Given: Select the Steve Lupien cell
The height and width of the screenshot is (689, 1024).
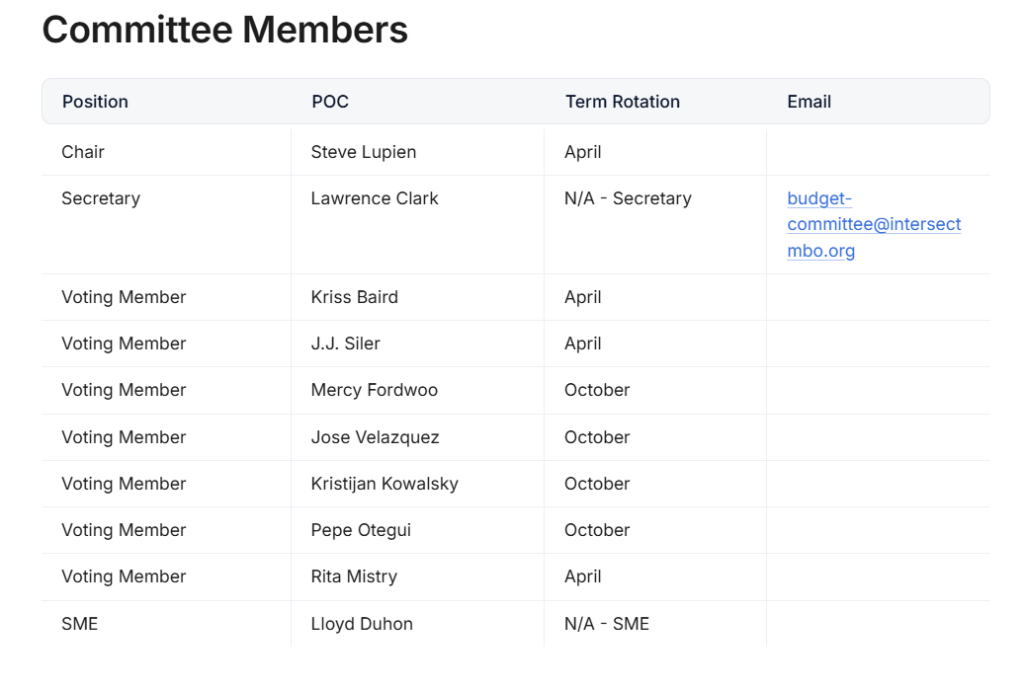Looking at the screenshot, I should [x=363, y=152].
